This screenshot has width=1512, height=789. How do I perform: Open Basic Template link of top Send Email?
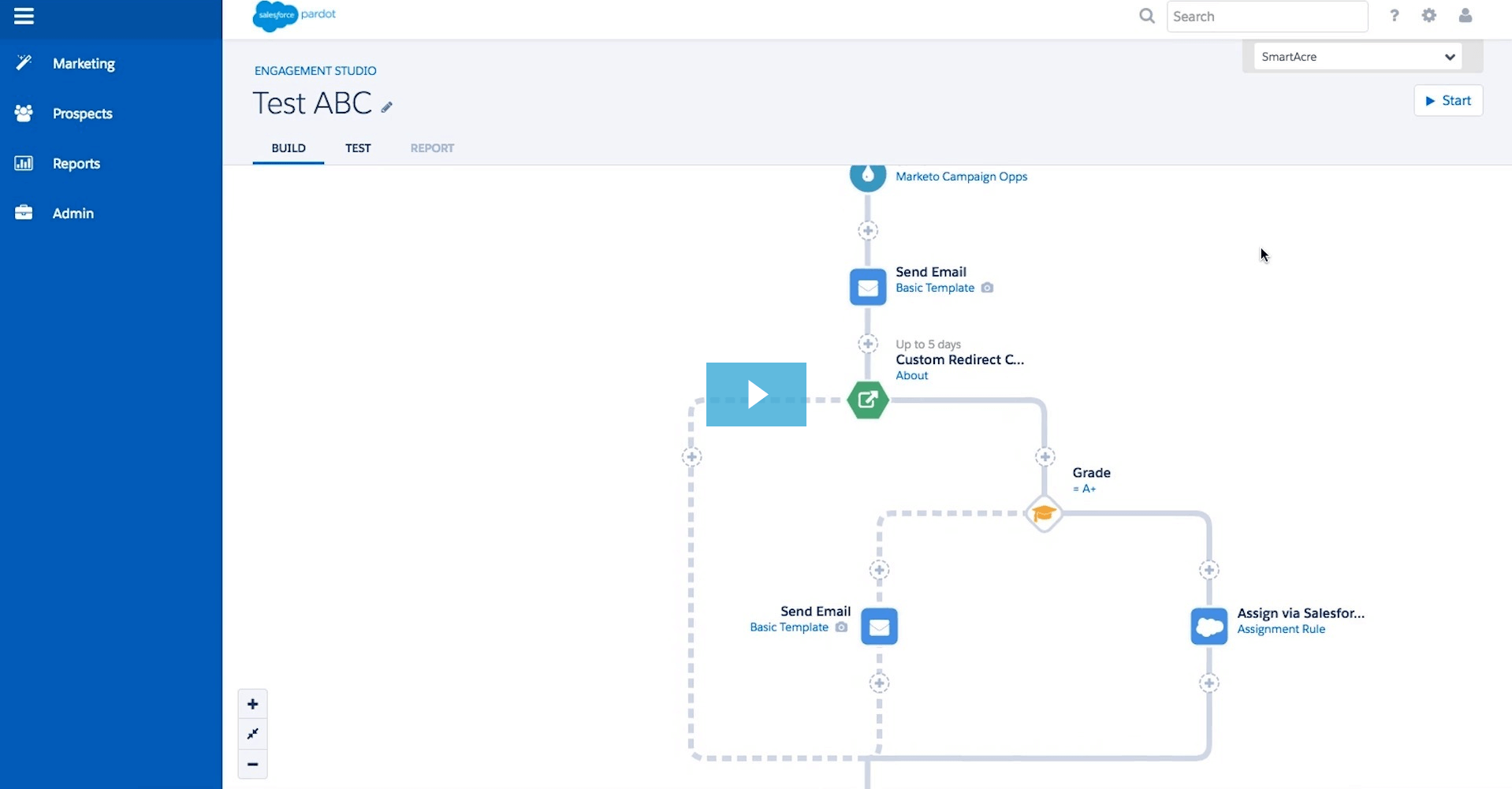pyautogui.click(x=935, y=288)
